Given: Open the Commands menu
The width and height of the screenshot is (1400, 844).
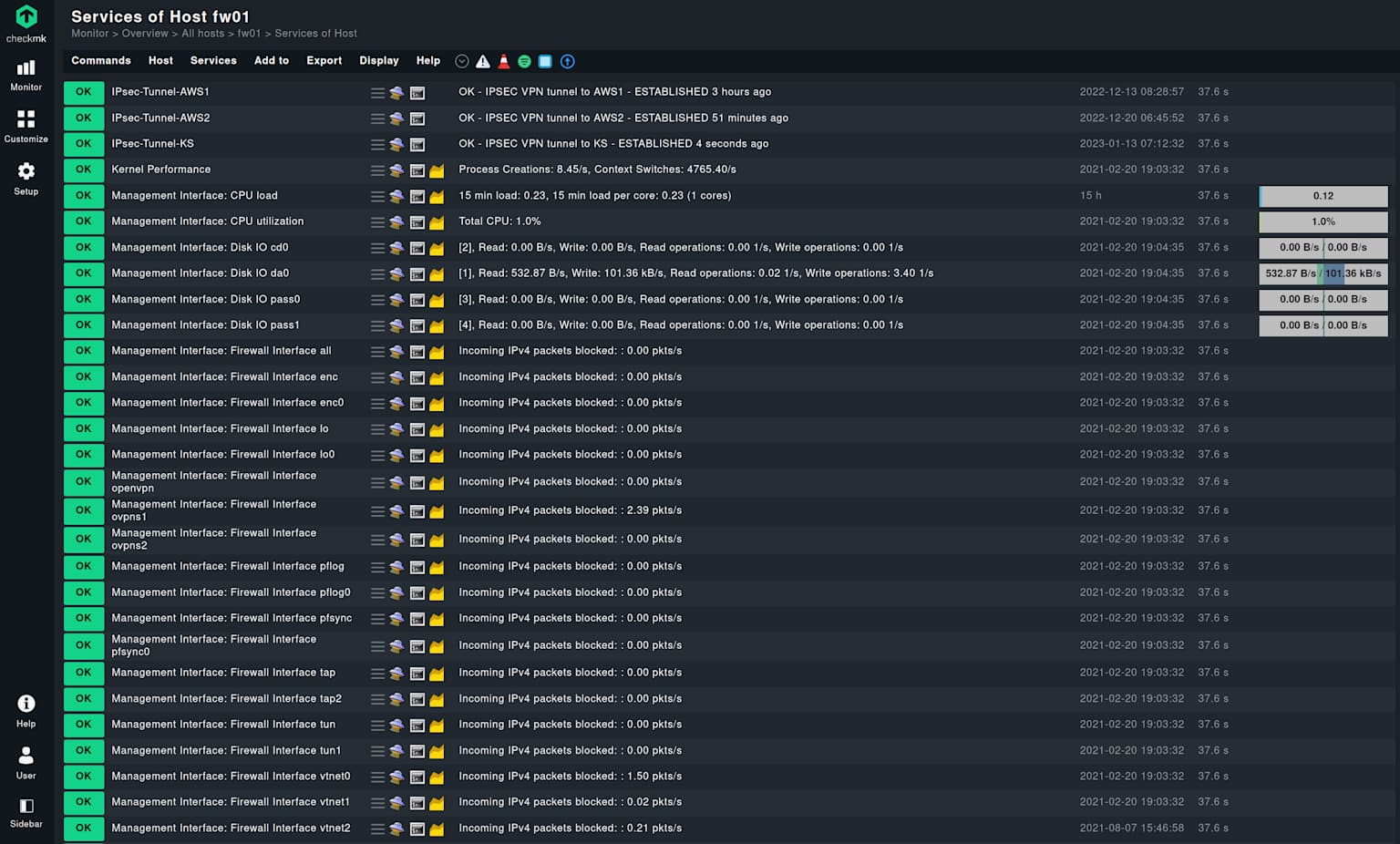Looking at the screenshot, I should click(x=100, y=60).
